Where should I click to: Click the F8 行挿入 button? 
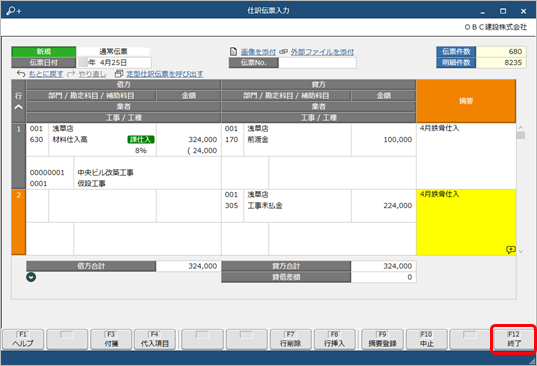(x=334, y=339)
